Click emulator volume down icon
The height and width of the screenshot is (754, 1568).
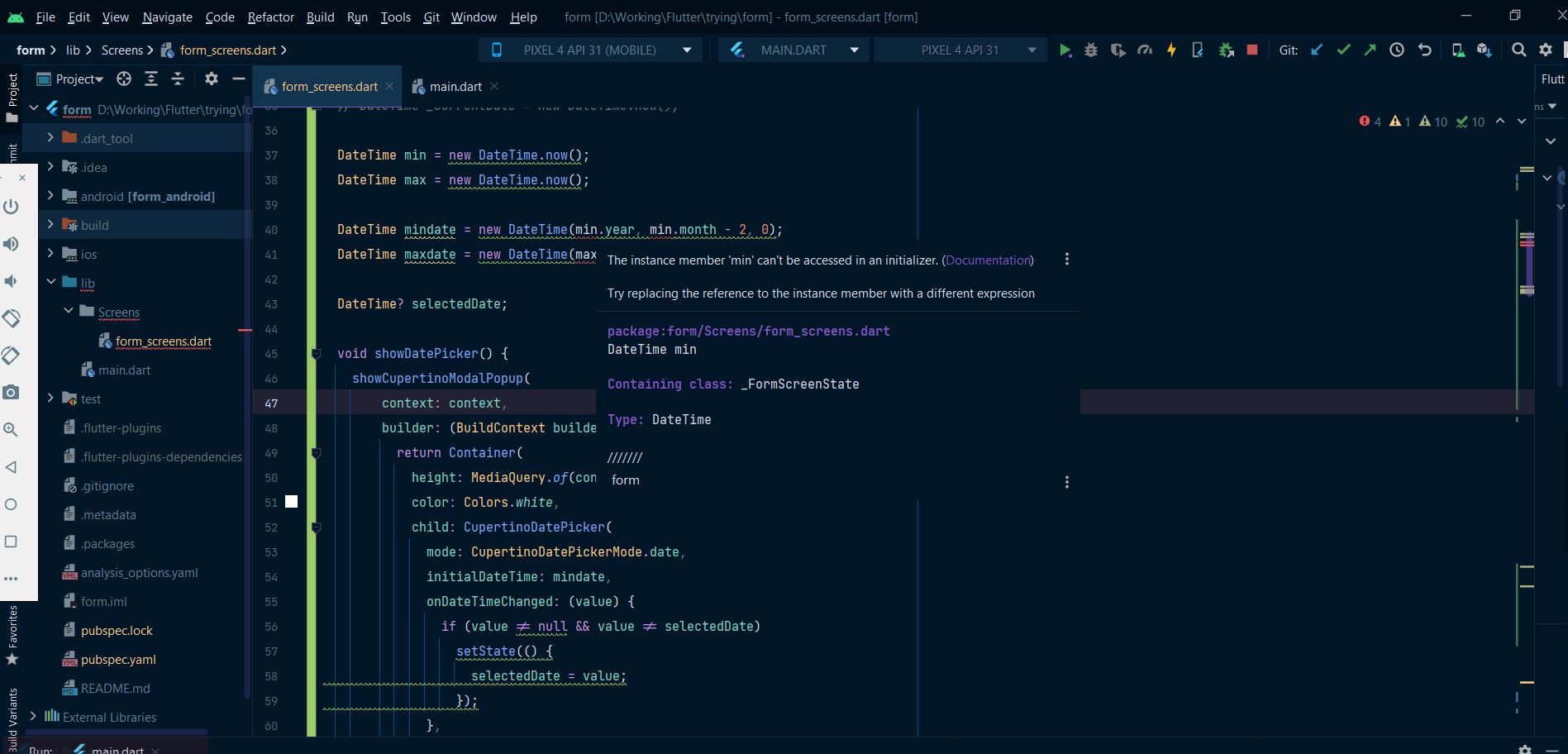pos(11,281)
